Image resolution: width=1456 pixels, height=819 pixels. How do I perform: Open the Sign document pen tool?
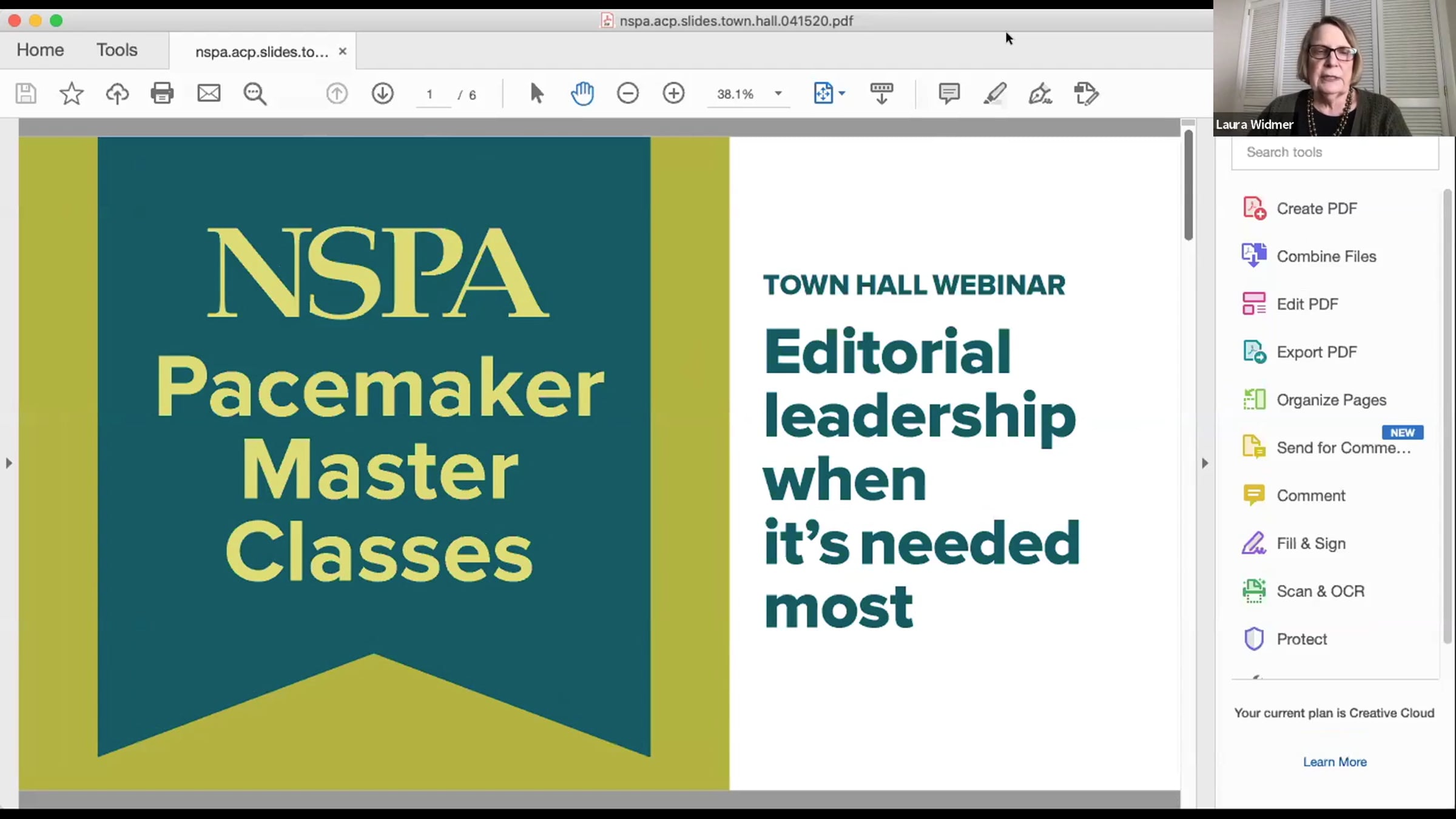1040,94
